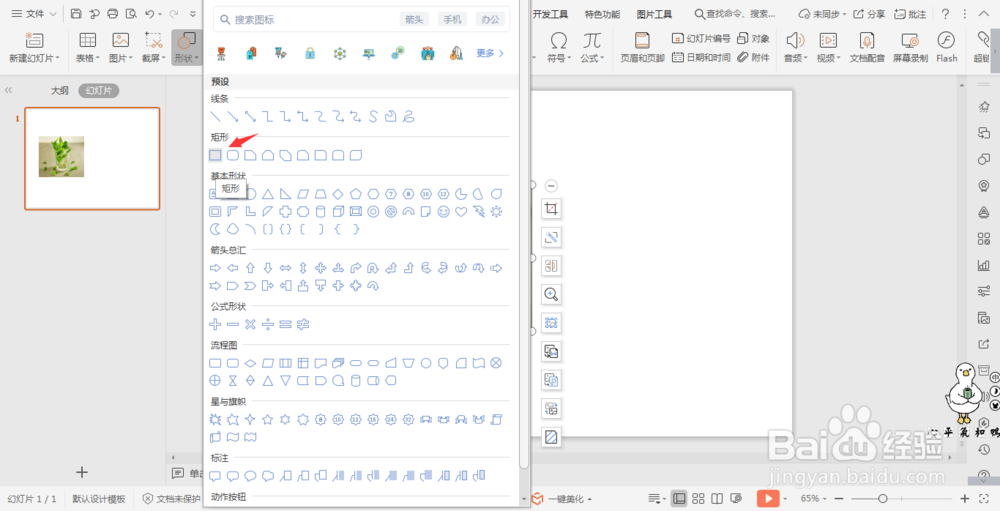Insert the smiley face shape
The image size is (1000, 511).
pyautogui.click(x=444, y=212)
